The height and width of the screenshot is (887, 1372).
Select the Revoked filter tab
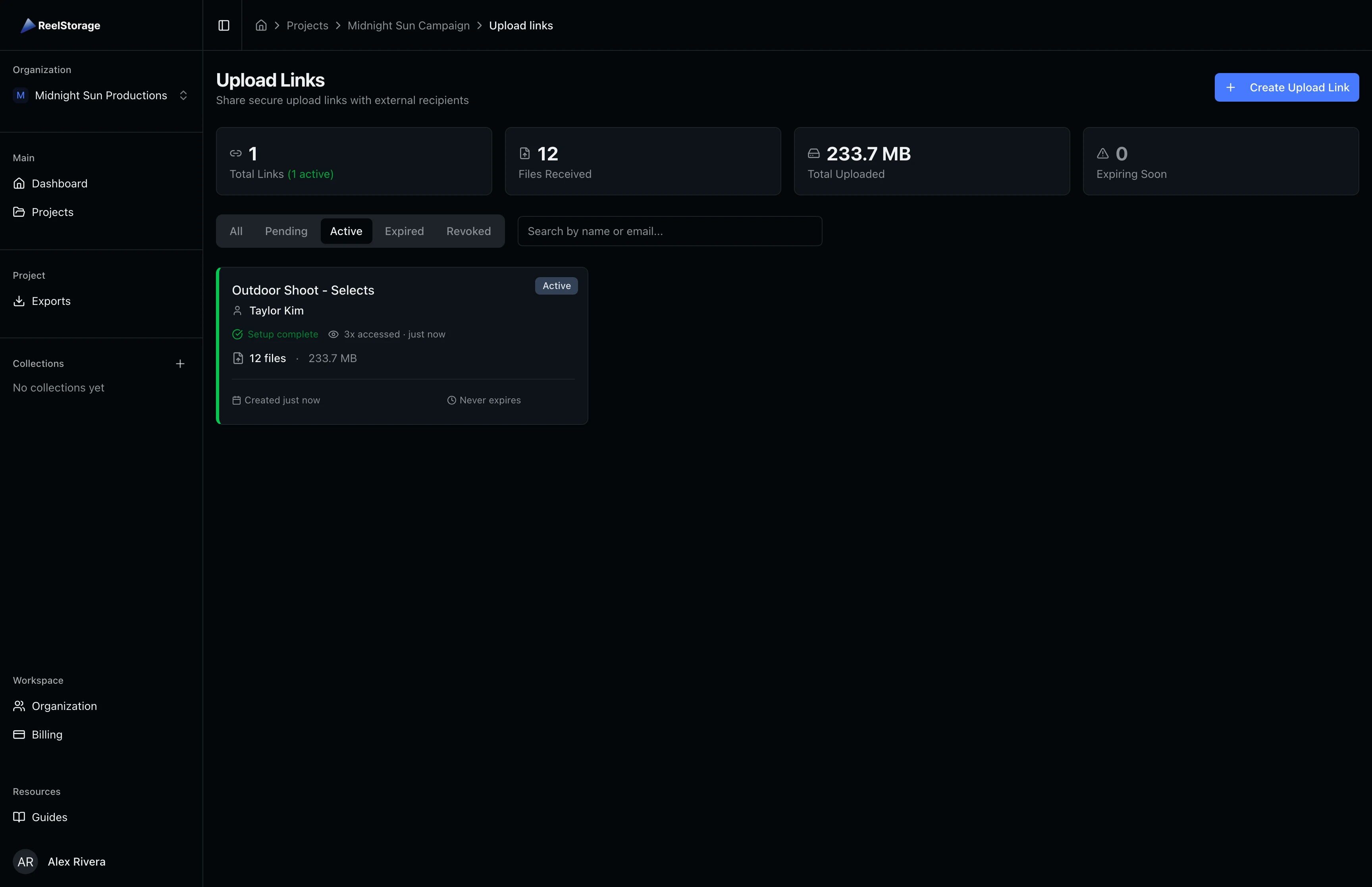[x=468, y=231]
